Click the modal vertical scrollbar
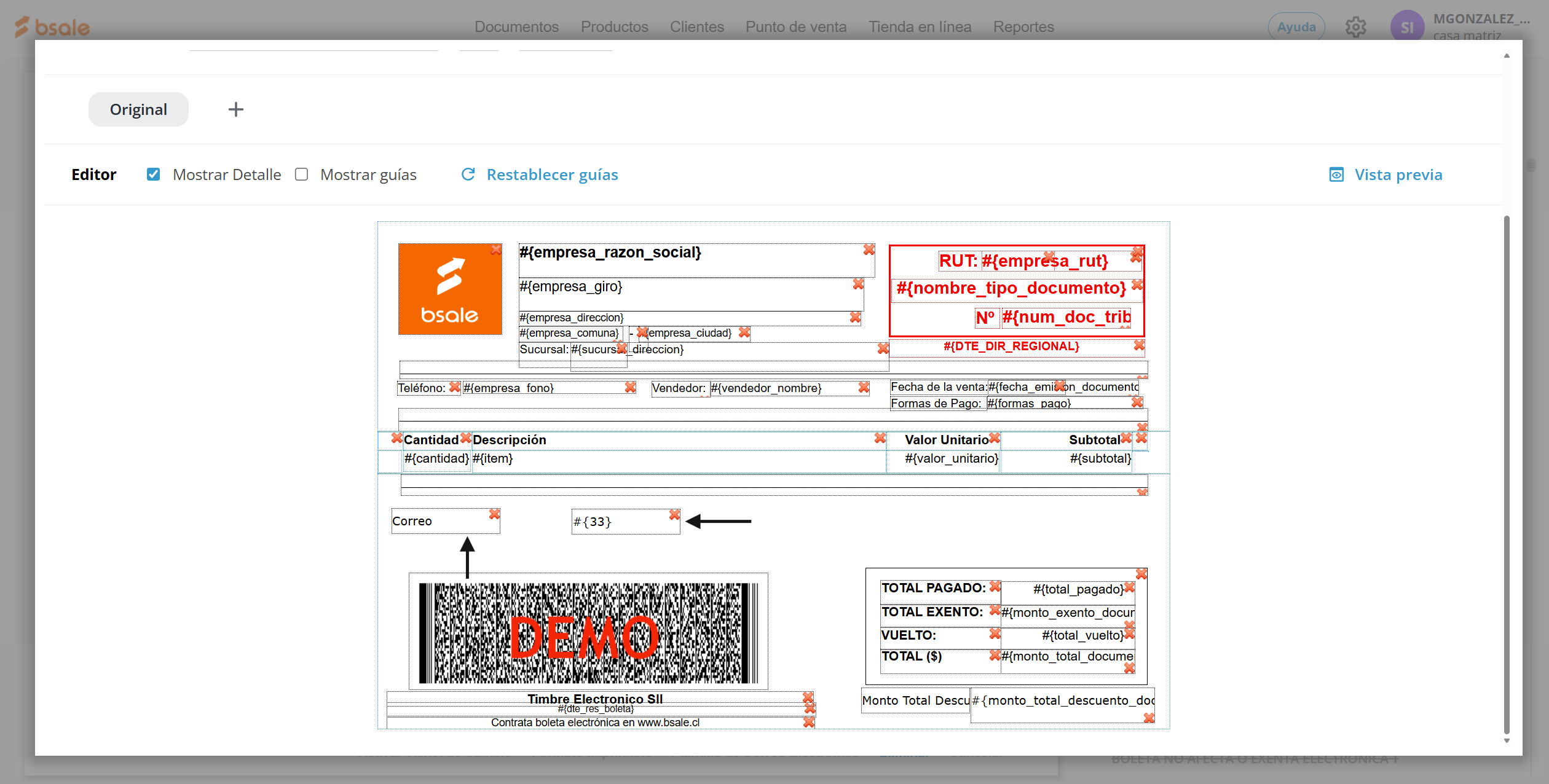 (1507, 473)
